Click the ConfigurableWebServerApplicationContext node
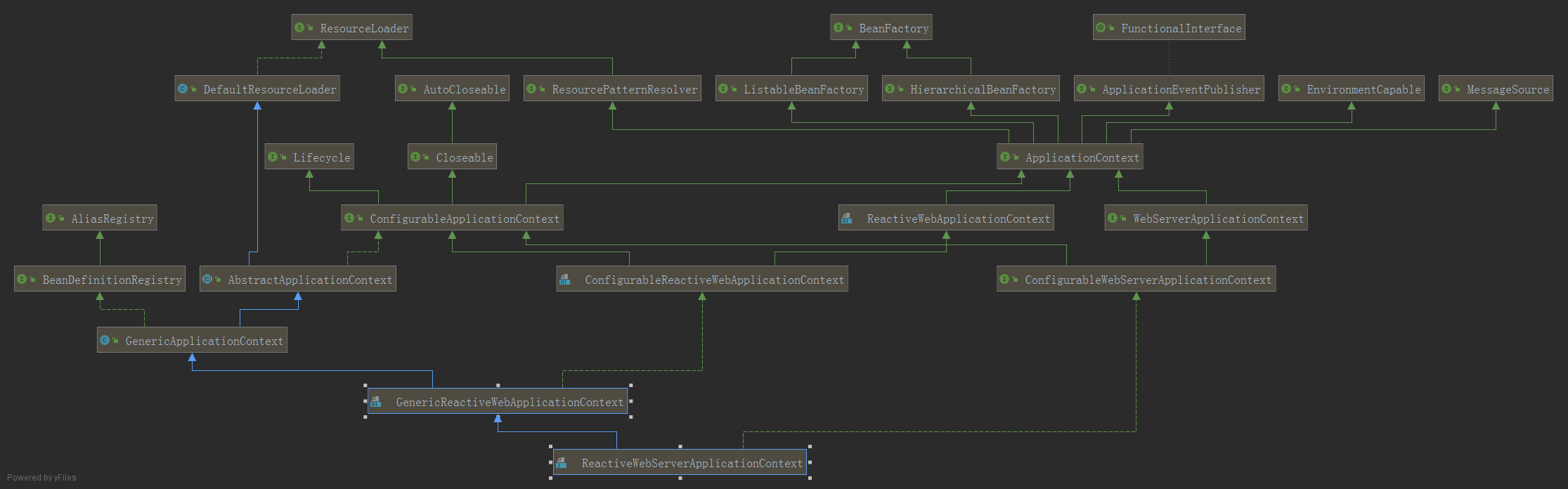The image size is (1568, 489). [1136, 279]
